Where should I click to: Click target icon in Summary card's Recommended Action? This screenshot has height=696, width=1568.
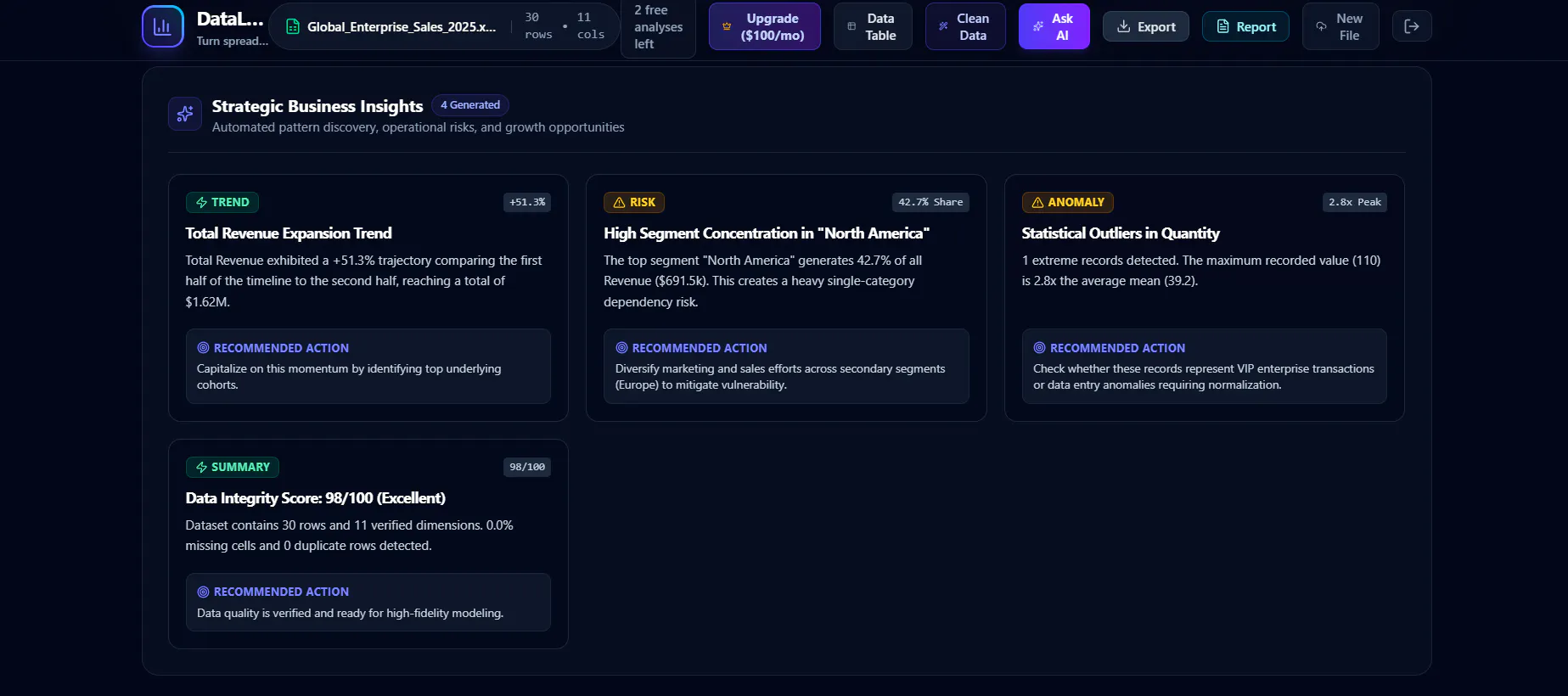[x=203, y=592]
